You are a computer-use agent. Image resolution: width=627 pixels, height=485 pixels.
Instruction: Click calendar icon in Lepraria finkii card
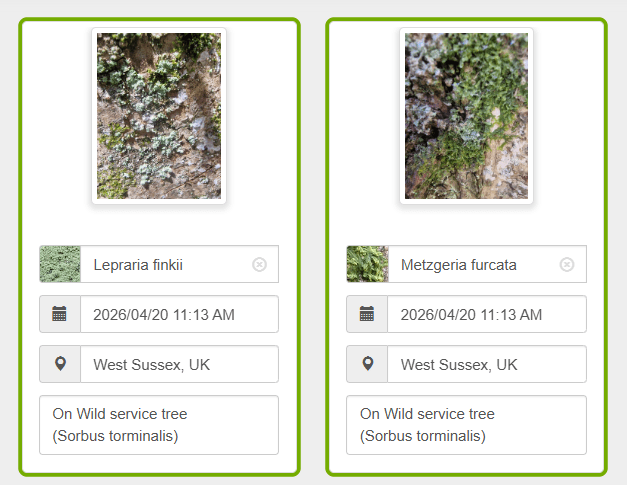click(x=60, y=314)
